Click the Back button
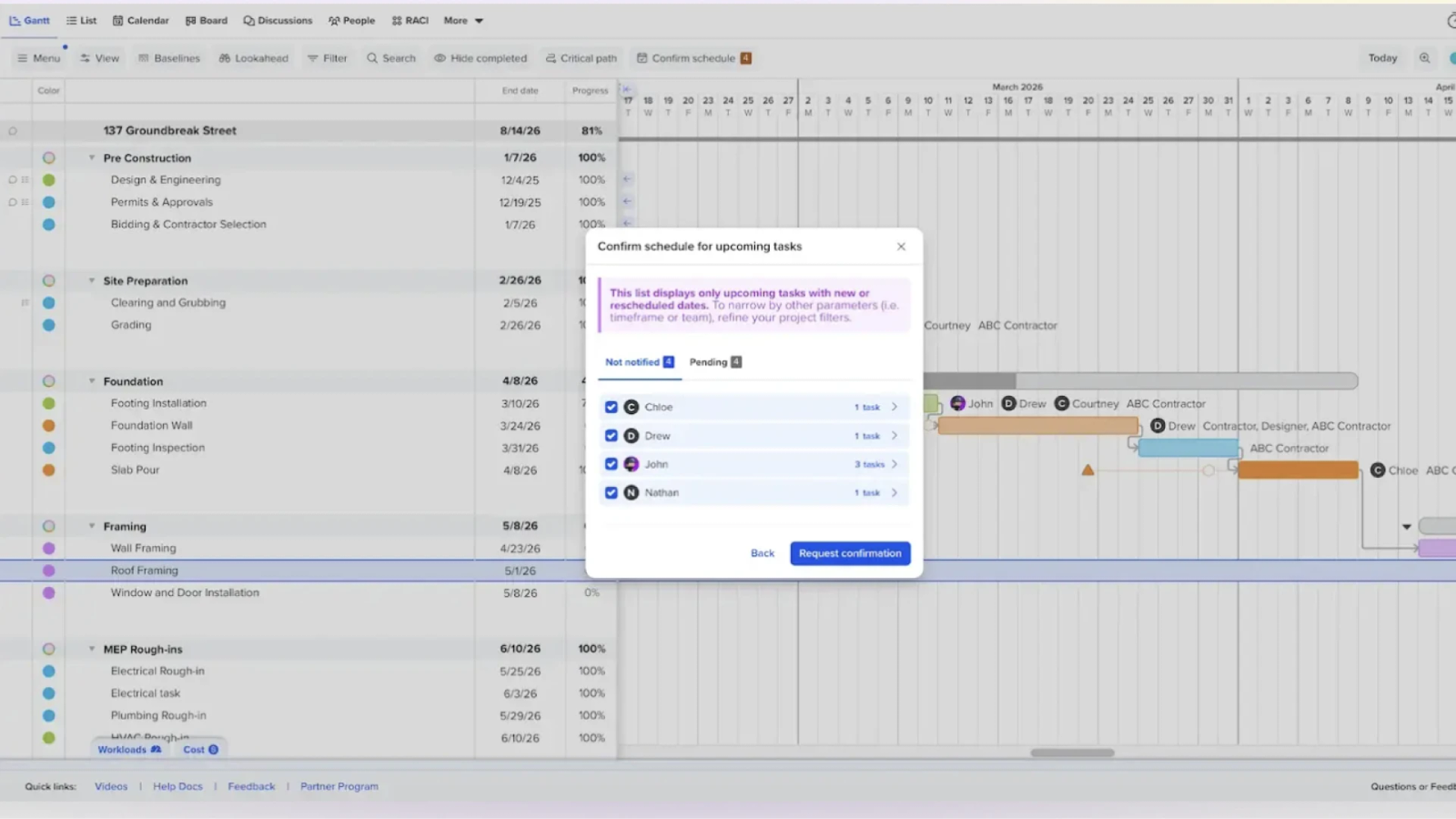This screenshot has width=1456, height=819. click(763, 553)
